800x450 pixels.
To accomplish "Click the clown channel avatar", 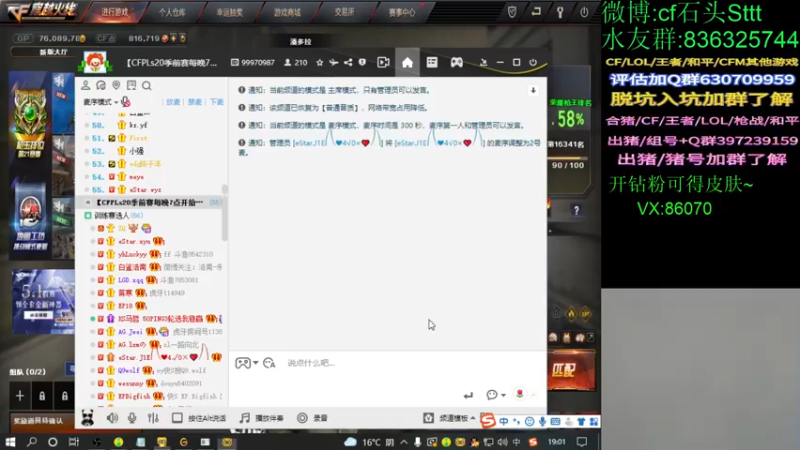I will tap(95, 63).
